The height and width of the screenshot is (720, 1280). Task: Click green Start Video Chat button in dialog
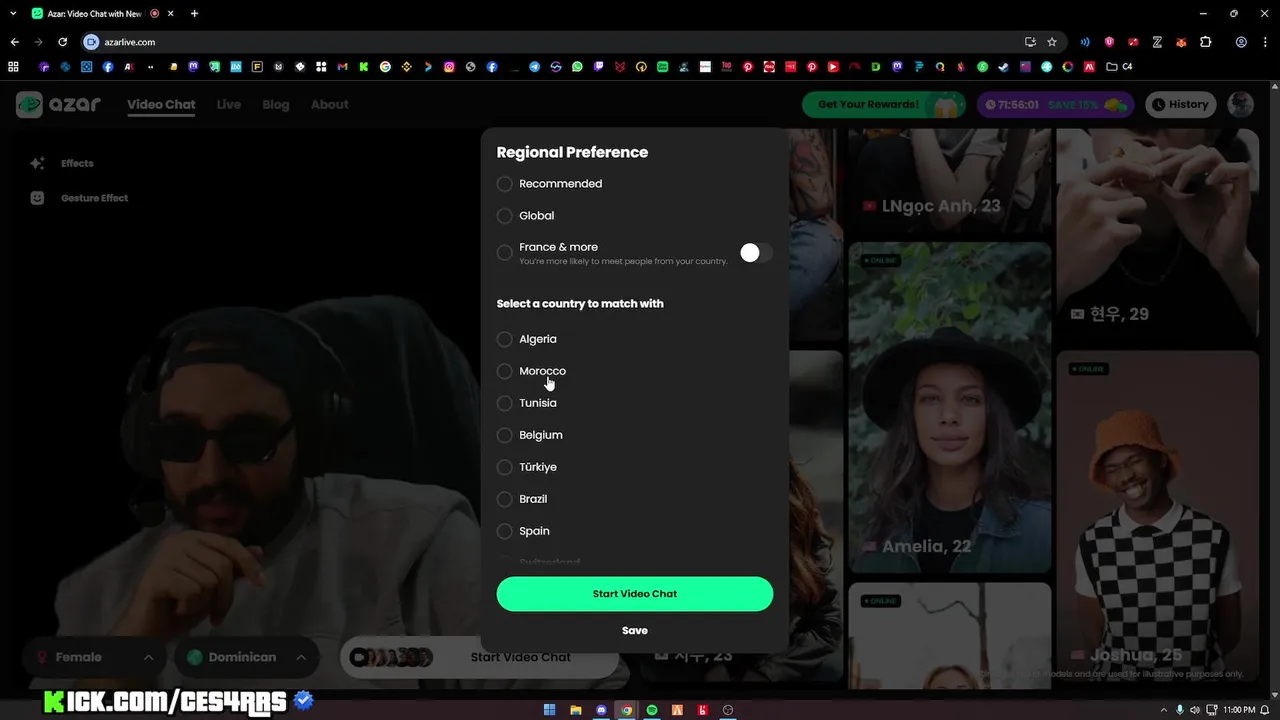(635, 594)
